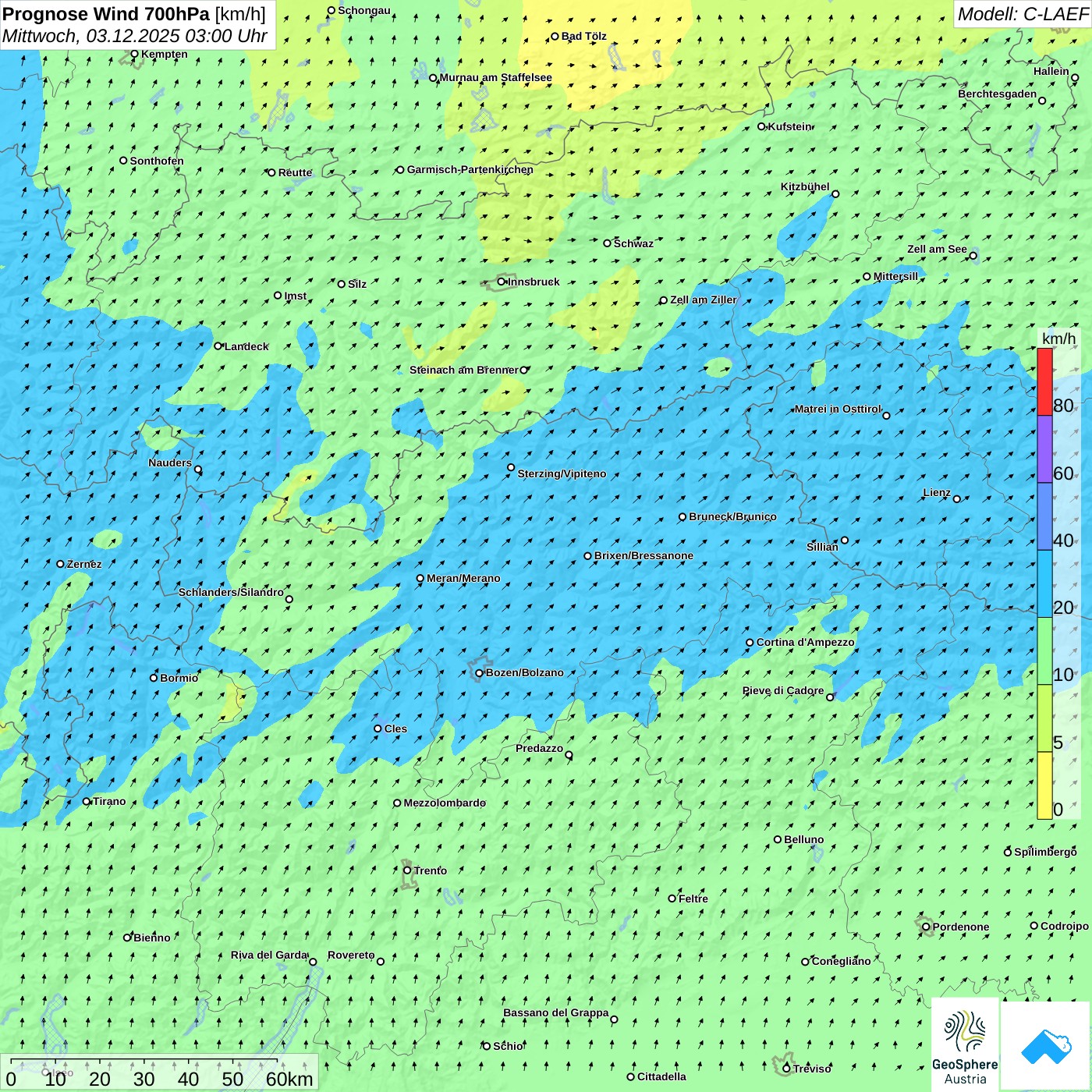This screenshot has height=1092, width=1092.
Task: Click the Kempten label
Action: (164, 54)
